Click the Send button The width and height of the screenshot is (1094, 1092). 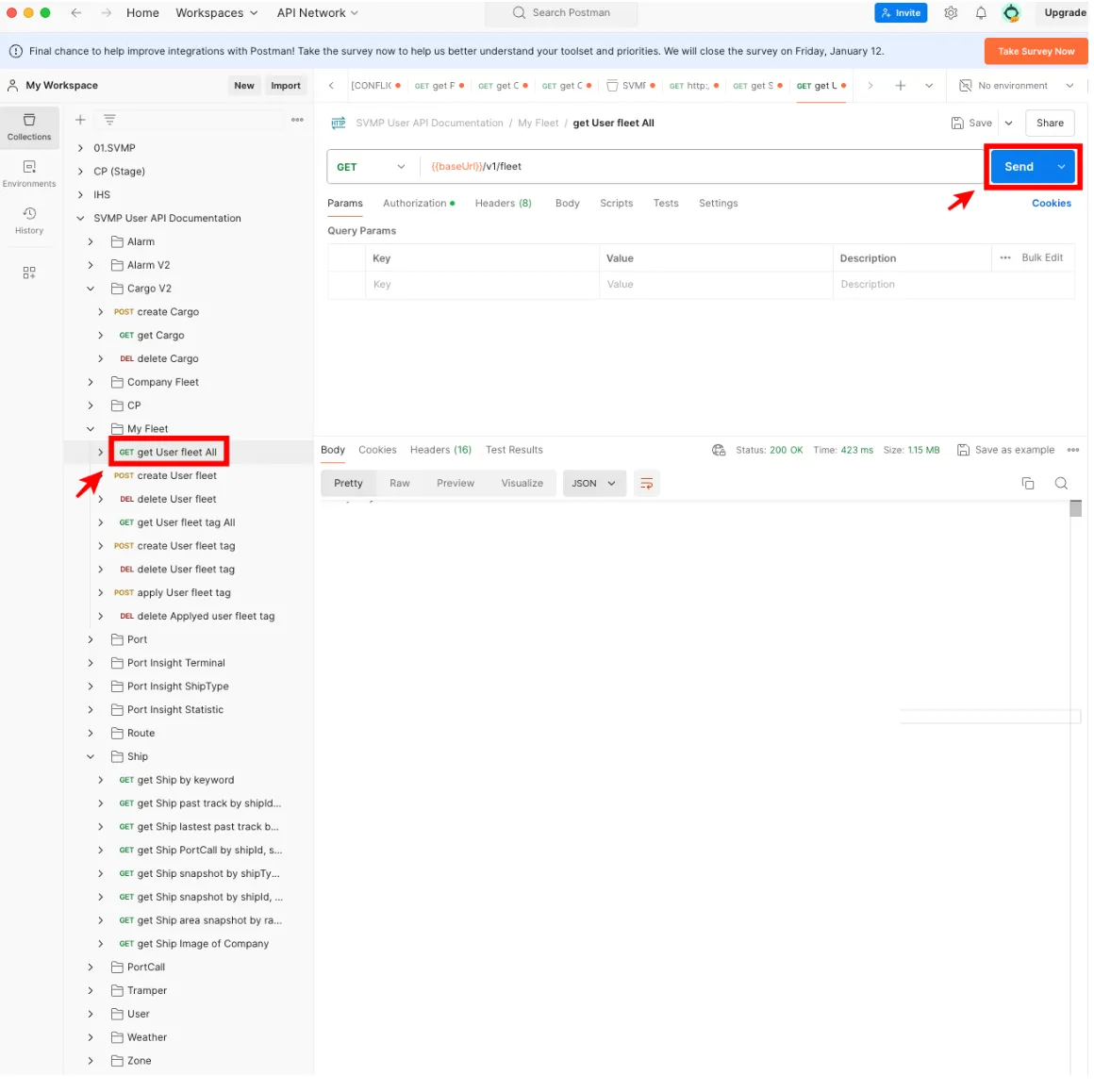click(x=1020, y=168)
